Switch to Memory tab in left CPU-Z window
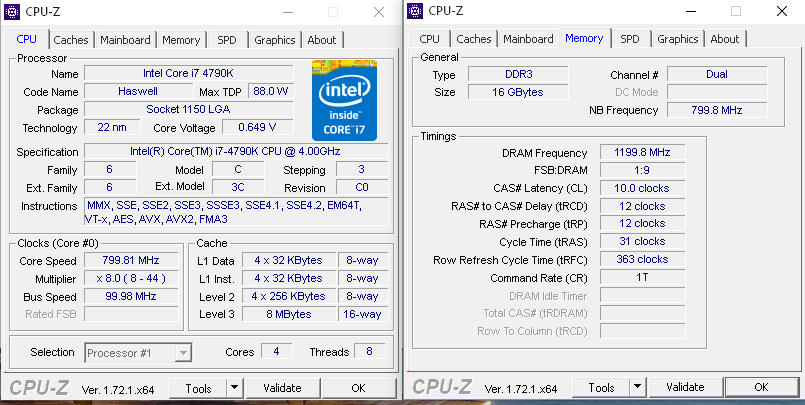The width and height of the screenshot is (805, 405). coord(181,40)
